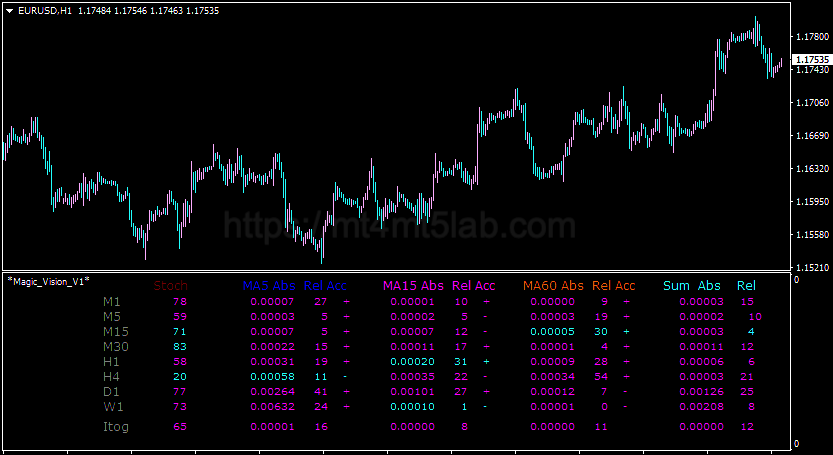The width and height of the screenshot is (833, 455).
Task: Click MA60 Rel value 54 in H4 row
Action: coord(601,377)
